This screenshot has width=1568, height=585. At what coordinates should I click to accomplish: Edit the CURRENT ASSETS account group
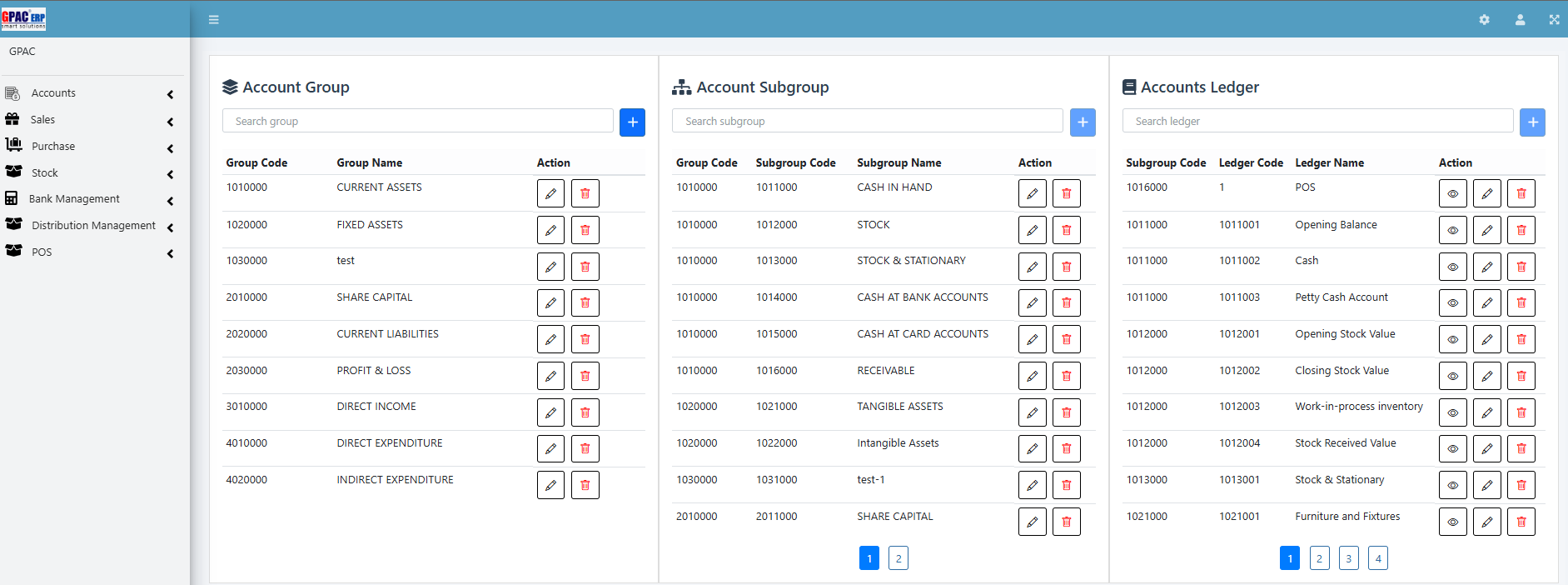click(550, 193)
